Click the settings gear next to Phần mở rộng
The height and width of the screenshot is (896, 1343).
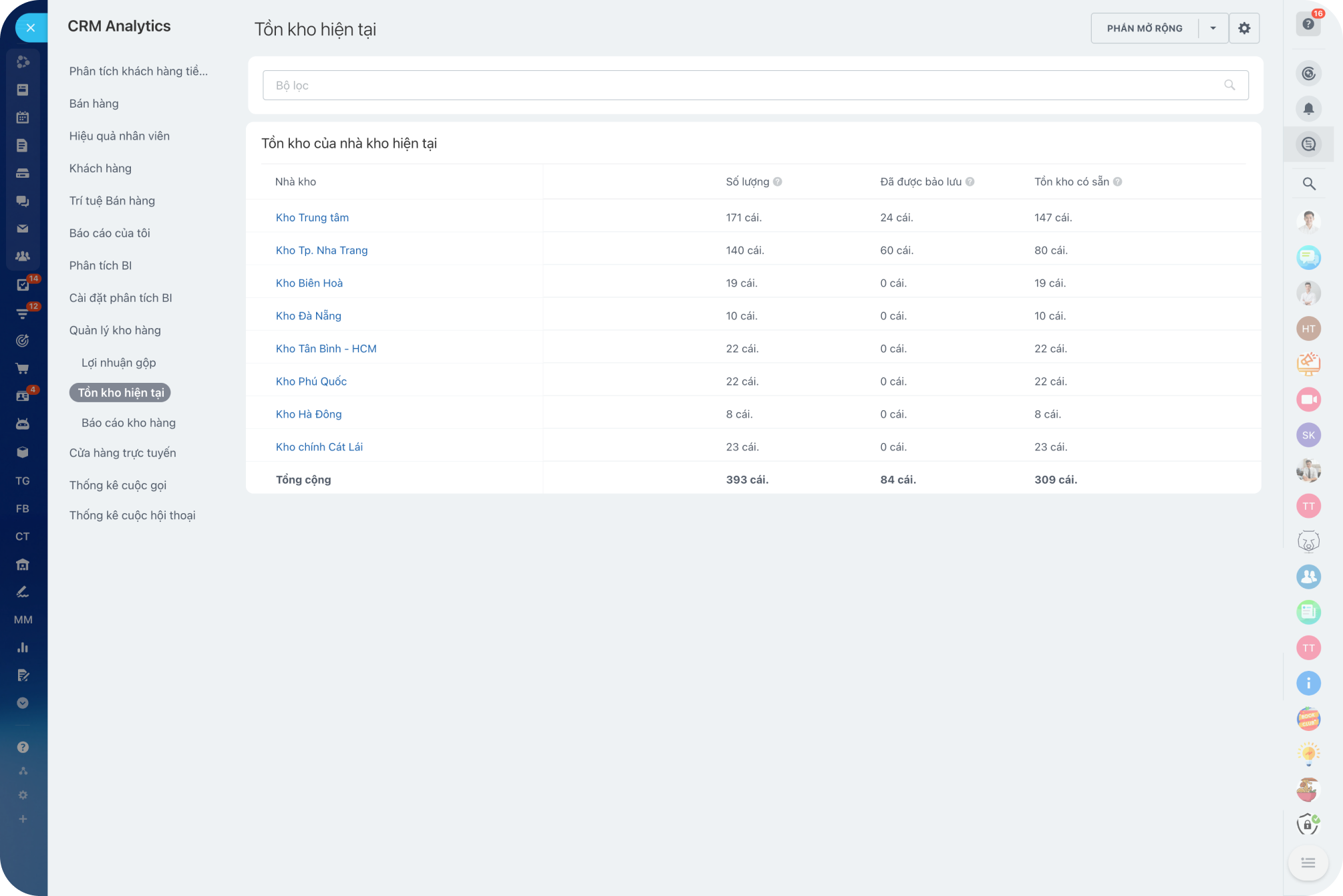click(x=1243, y=28)
